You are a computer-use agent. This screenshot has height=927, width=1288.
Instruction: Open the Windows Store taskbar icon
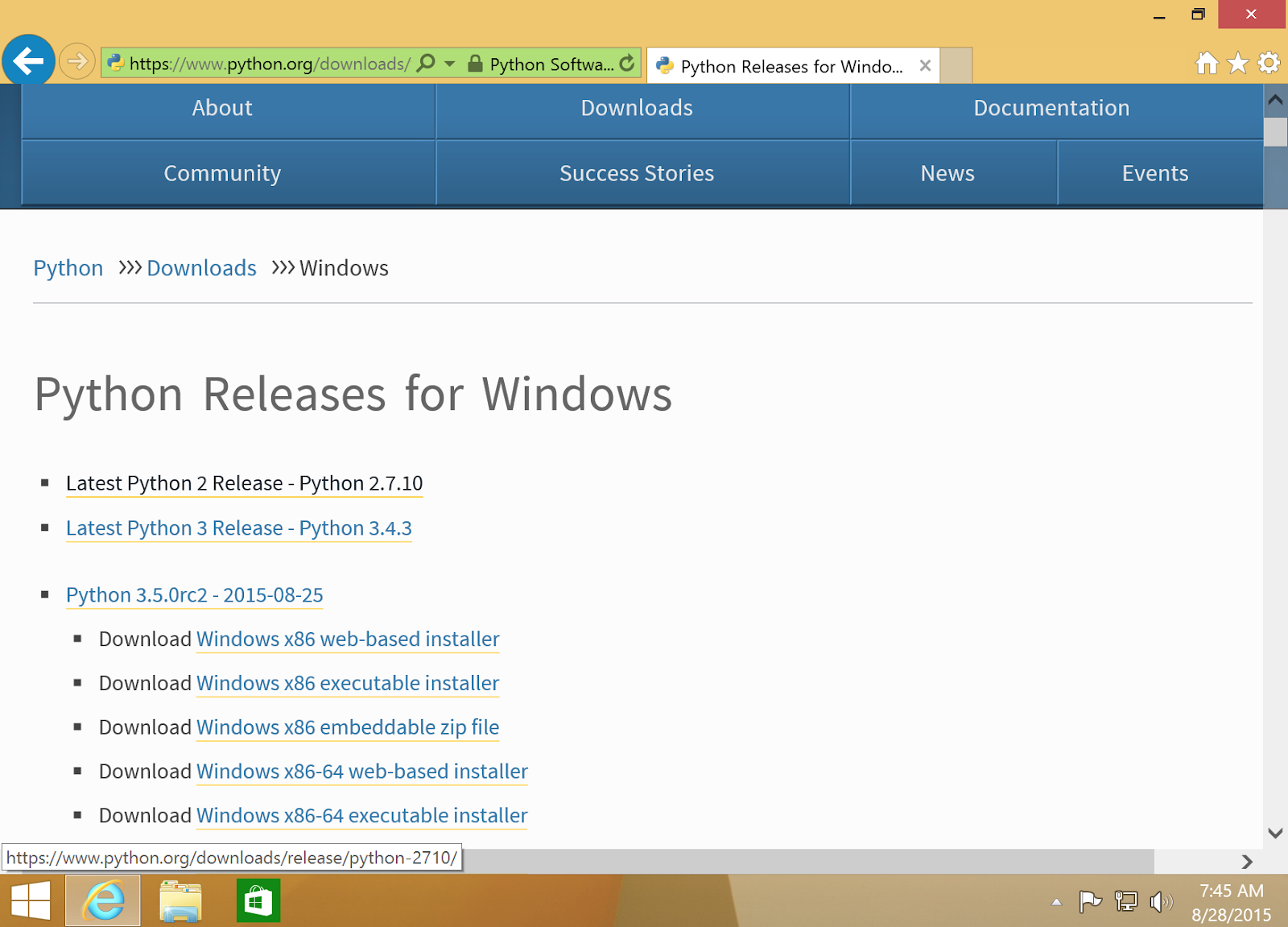pos(258,900)
